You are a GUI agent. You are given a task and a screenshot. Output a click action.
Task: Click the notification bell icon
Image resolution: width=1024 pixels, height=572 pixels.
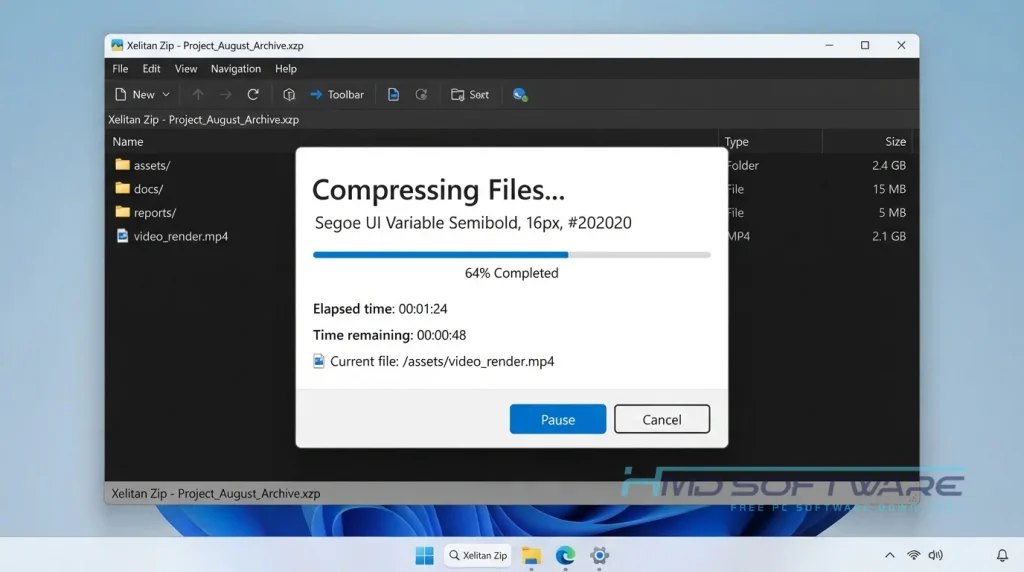(x=1002, y=556)
